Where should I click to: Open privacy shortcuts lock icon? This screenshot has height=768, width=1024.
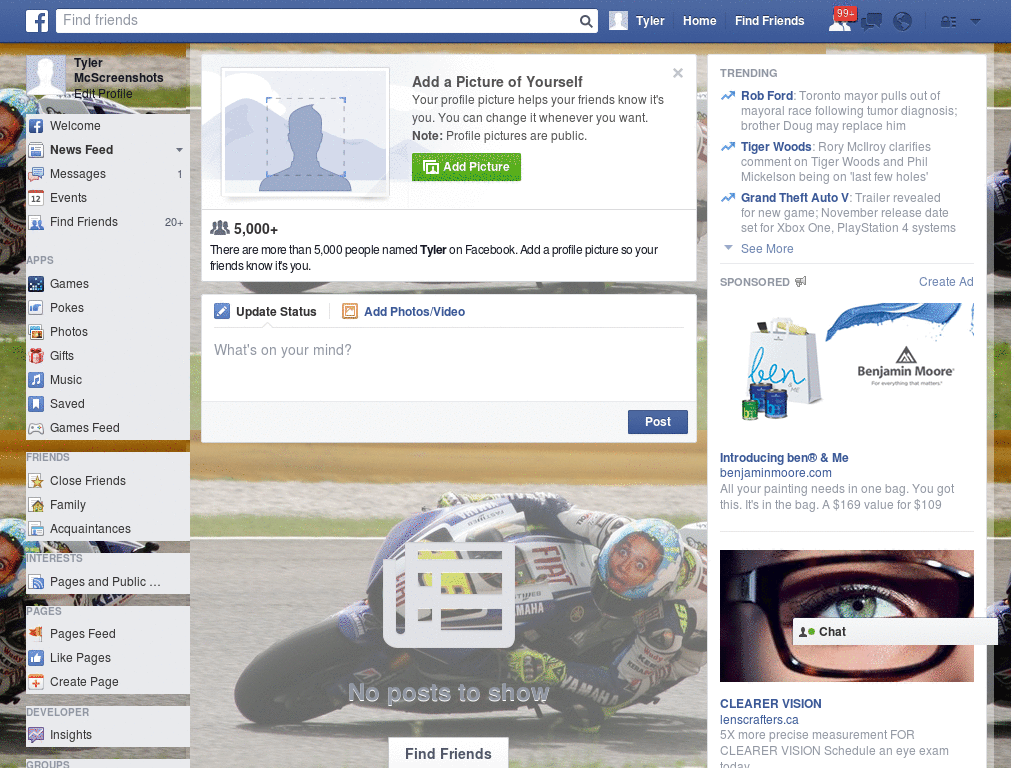pos(948,22)
